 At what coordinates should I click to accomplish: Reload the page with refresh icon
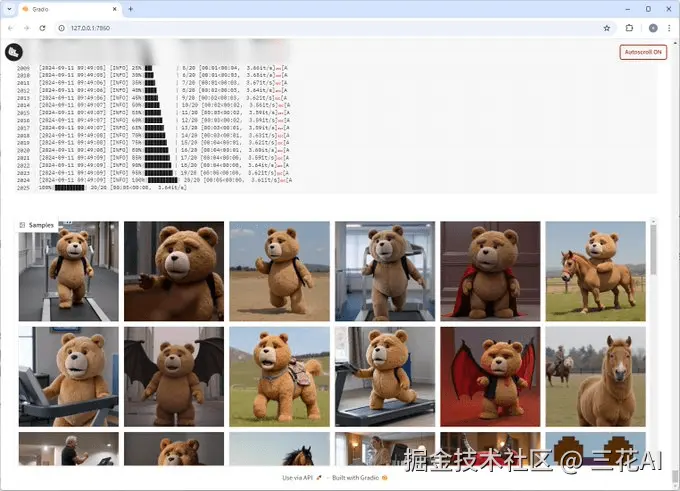tap(42, 28)
